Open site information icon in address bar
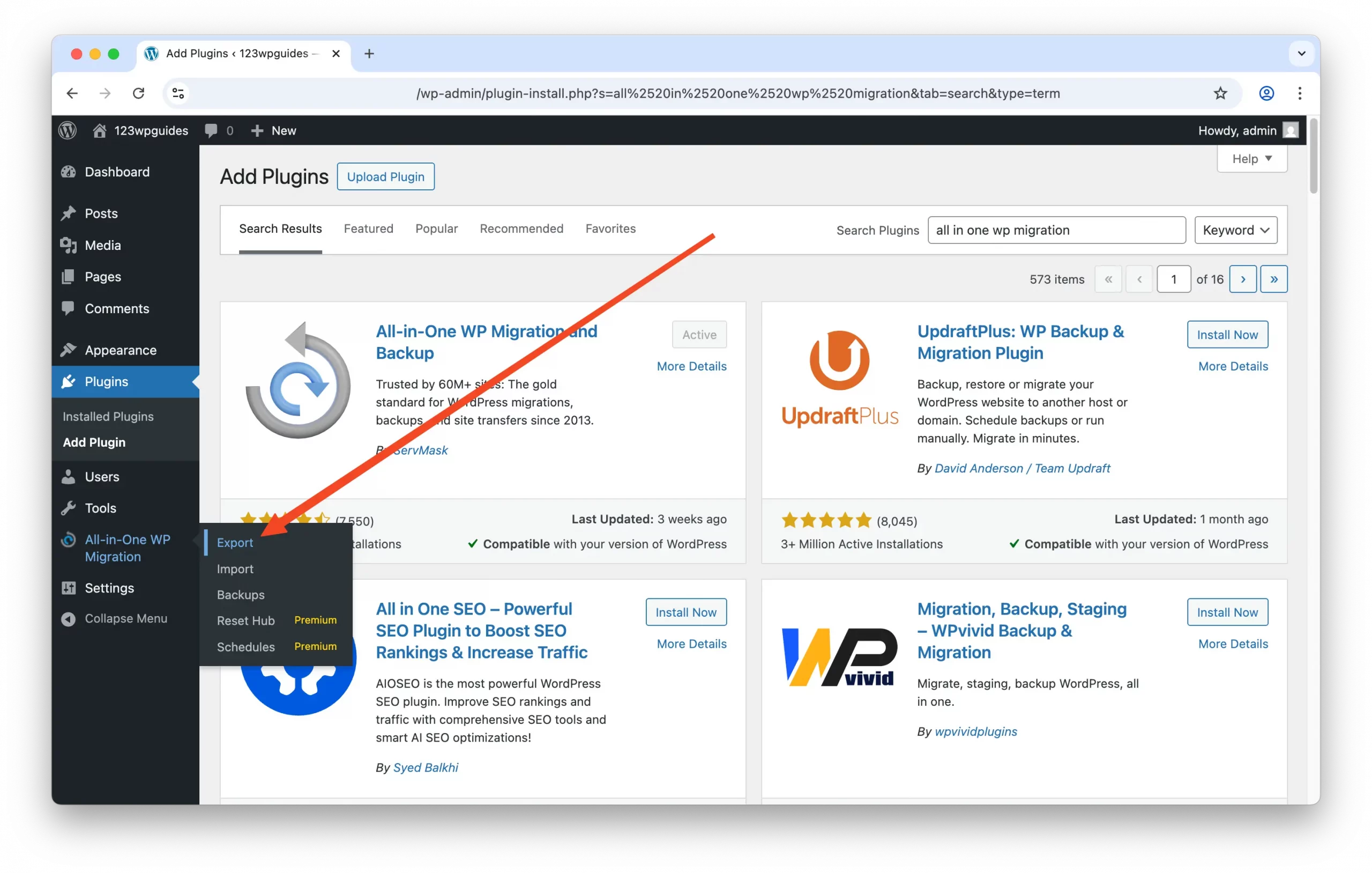 tap(178, 93)
